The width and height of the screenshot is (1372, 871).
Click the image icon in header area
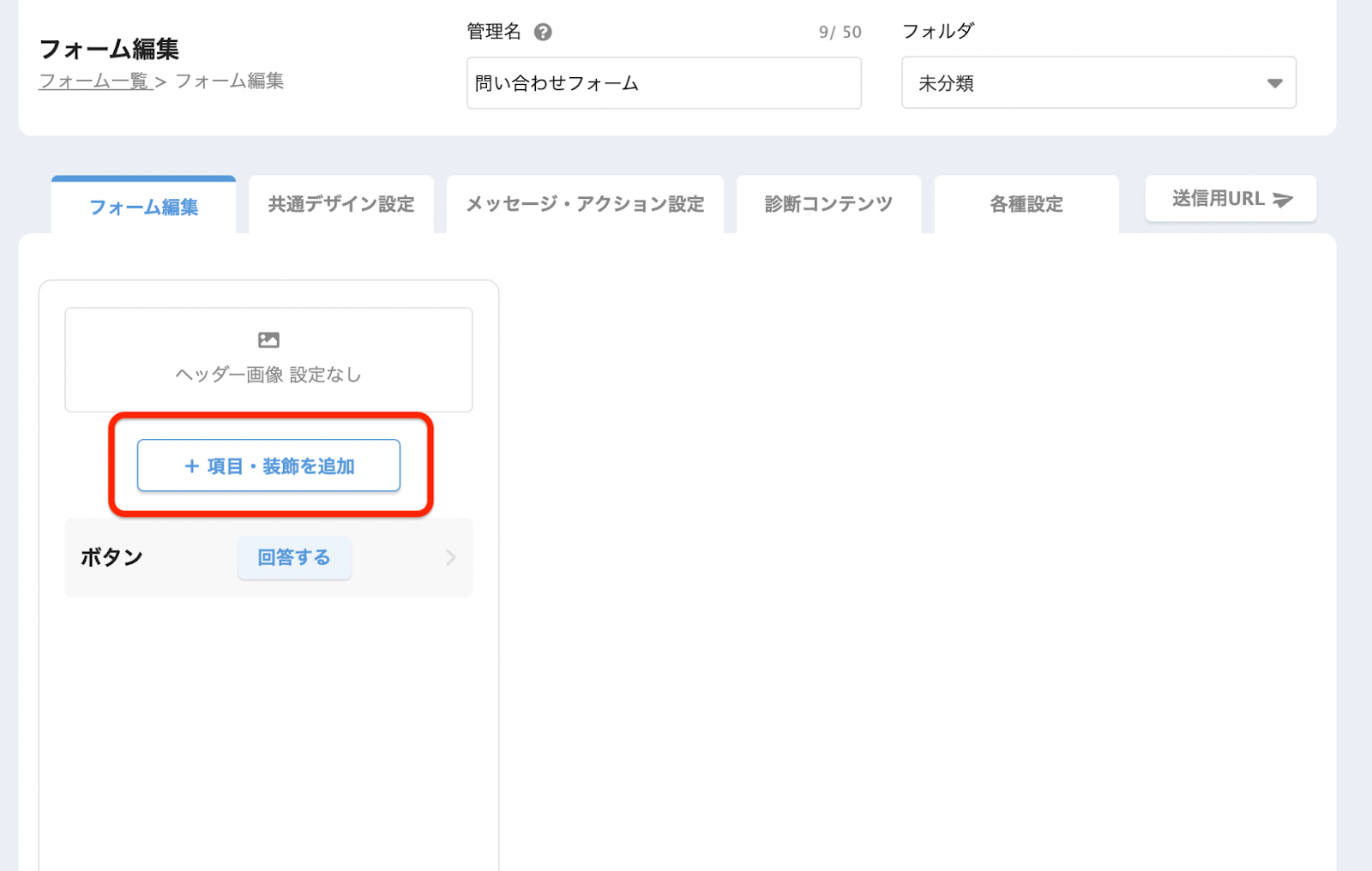coord(268,340)
